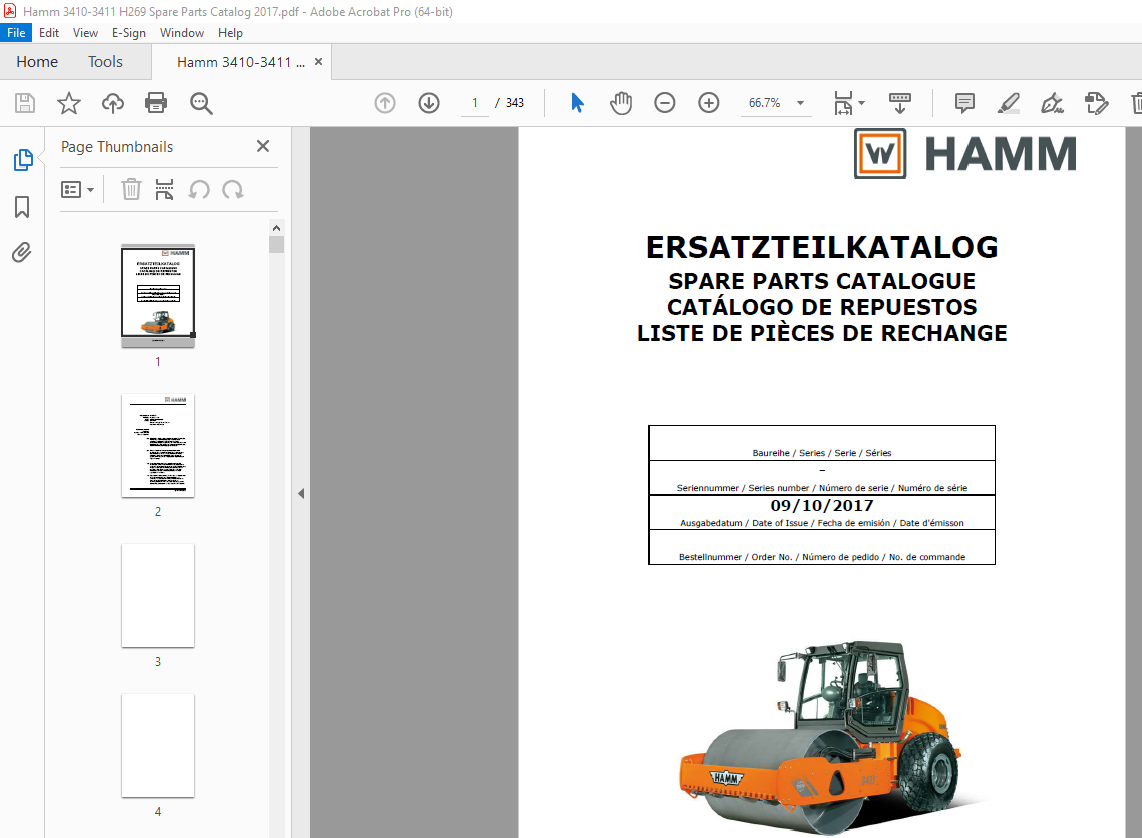Add a comment note
This screenshot has width=1142, height=838.
(964, 103)
